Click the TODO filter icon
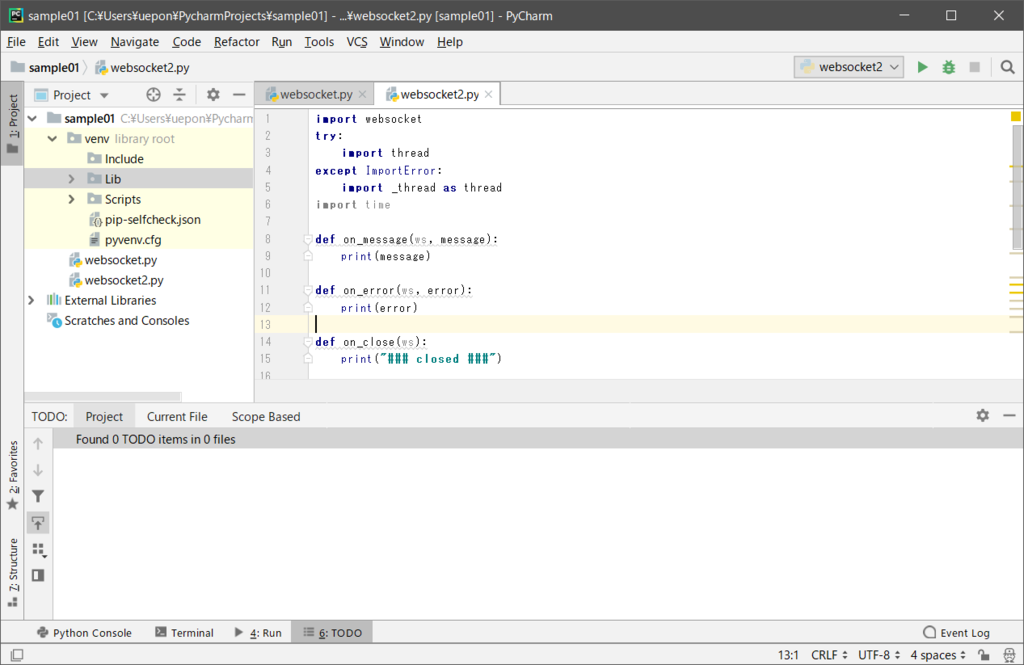This screenshot has height=665, width=1024. coord(38,496)
